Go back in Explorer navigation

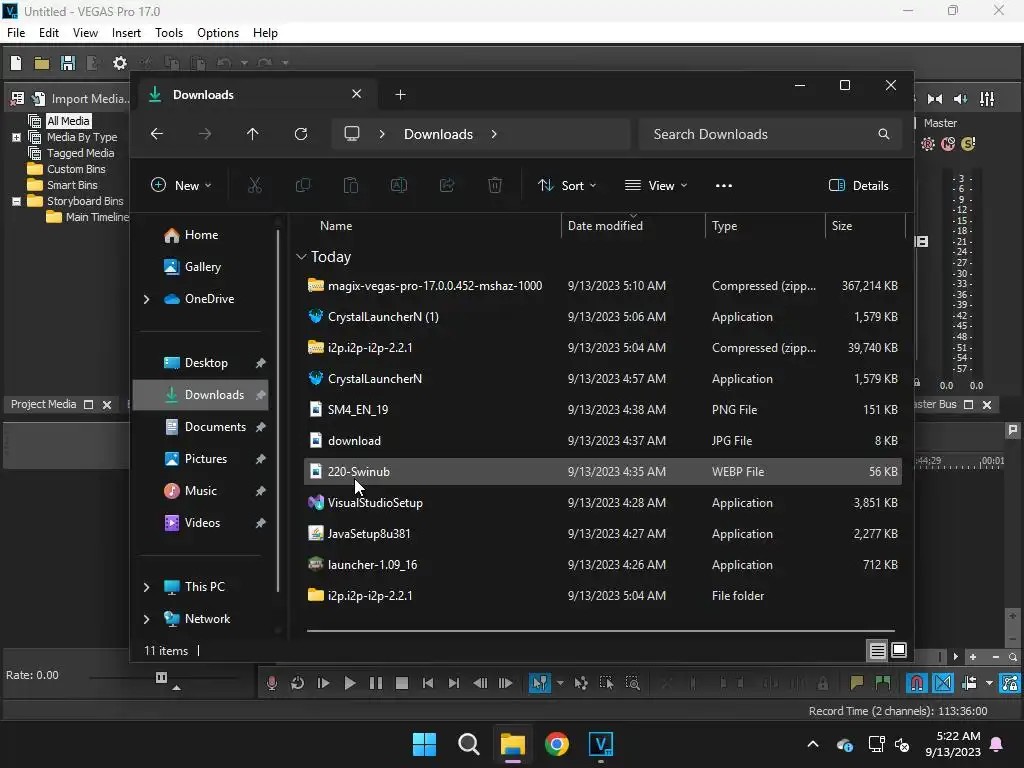pos(157,134)
